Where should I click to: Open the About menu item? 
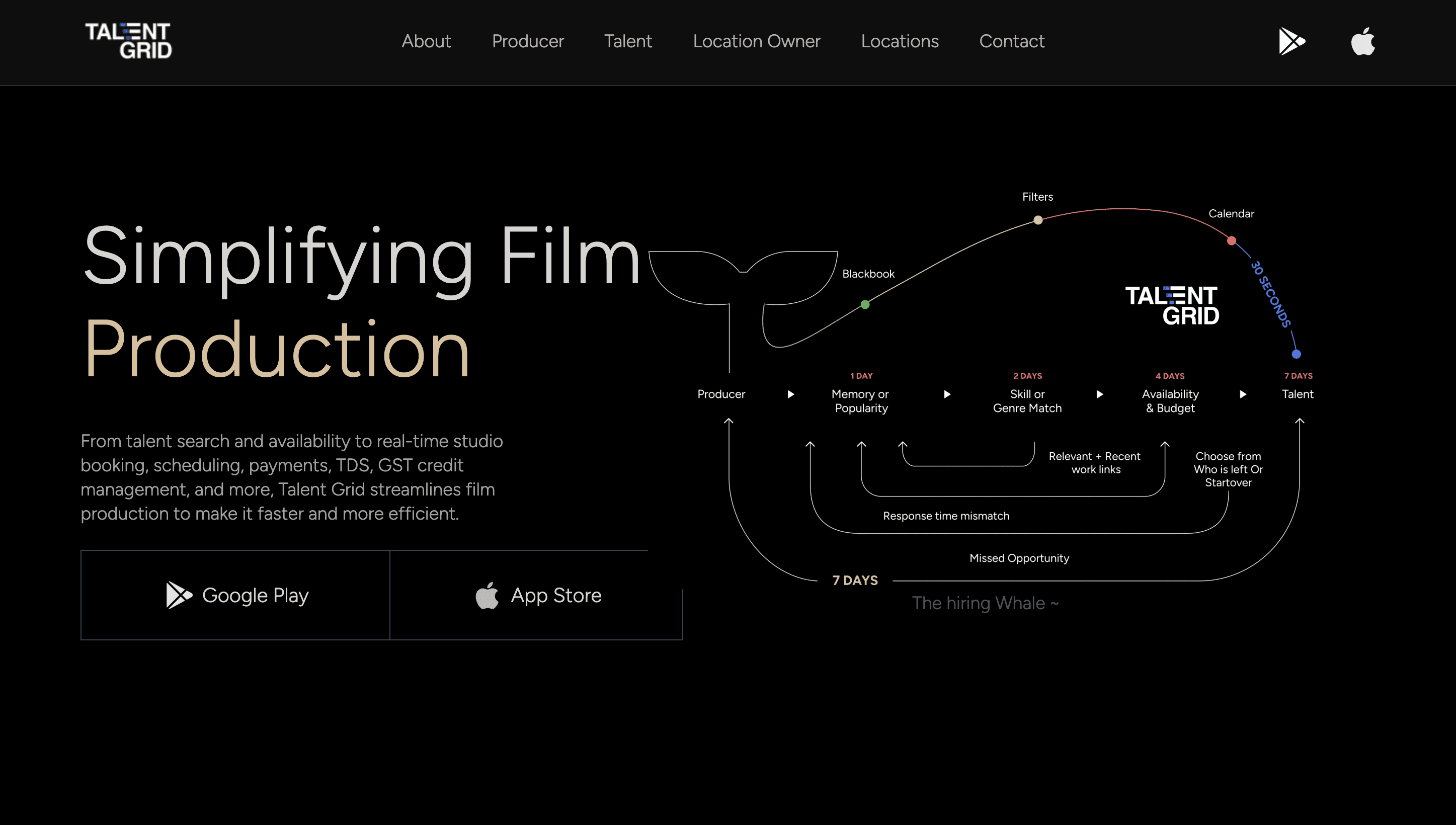pyautogui.click(x=426, y=41)
